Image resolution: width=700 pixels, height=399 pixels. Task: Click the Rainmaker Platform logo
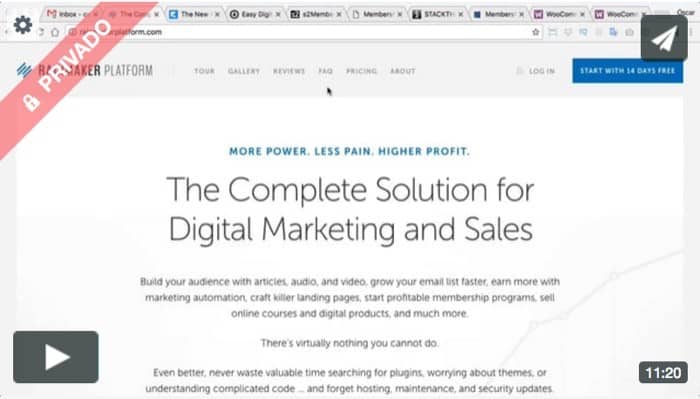(85, 71)
